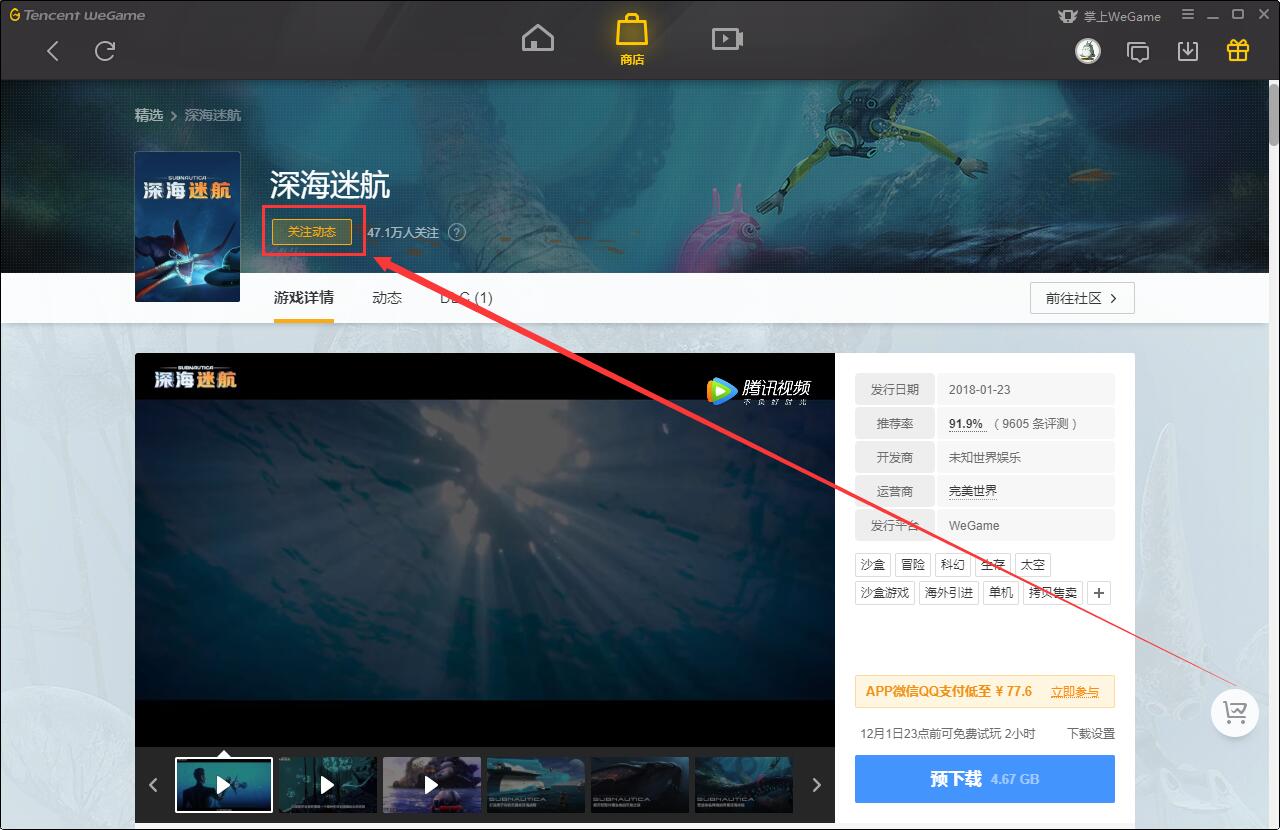Open the home icon in top navigation
This screenshot has height=830, width=1280.
[x=538, y=38]
